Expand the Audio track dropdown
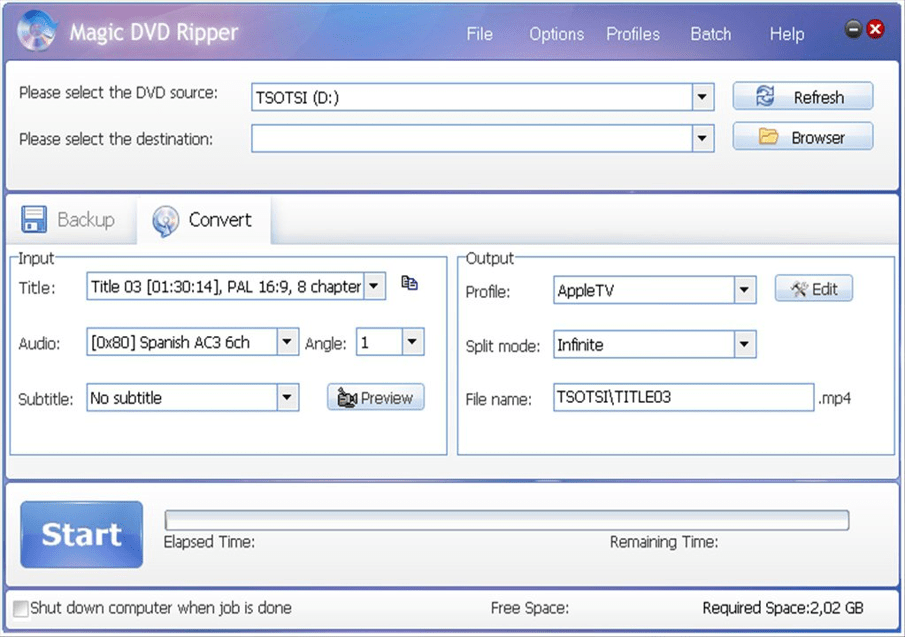Screen dimensions: 905x637 tap(287, 343)
